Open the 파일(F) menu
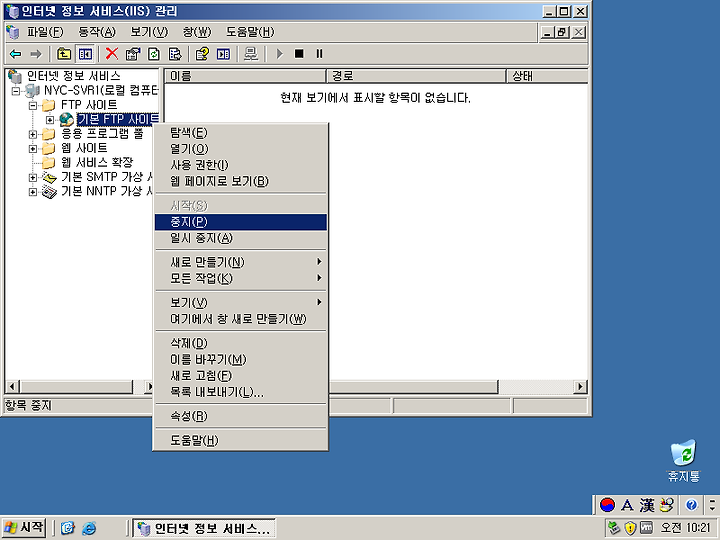This screenshot has width=720, height=540. pyautogui.click(x=45, y=32)
